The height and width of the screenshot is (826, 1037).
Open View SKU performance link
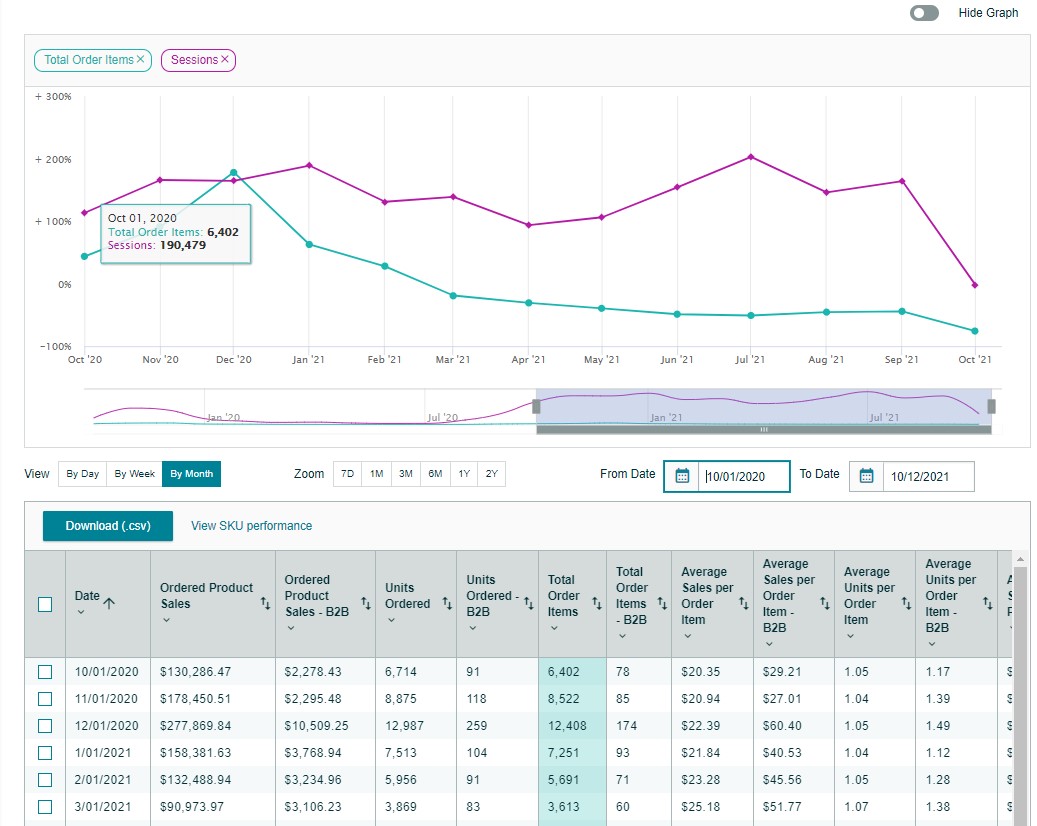[x=251, y=526]
